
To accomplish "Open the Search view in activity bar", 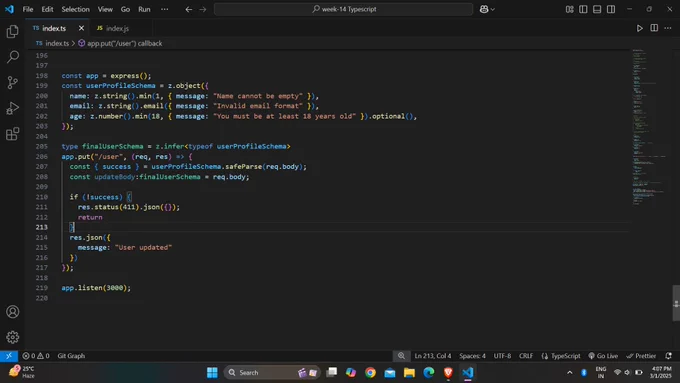I will point(13,57).
